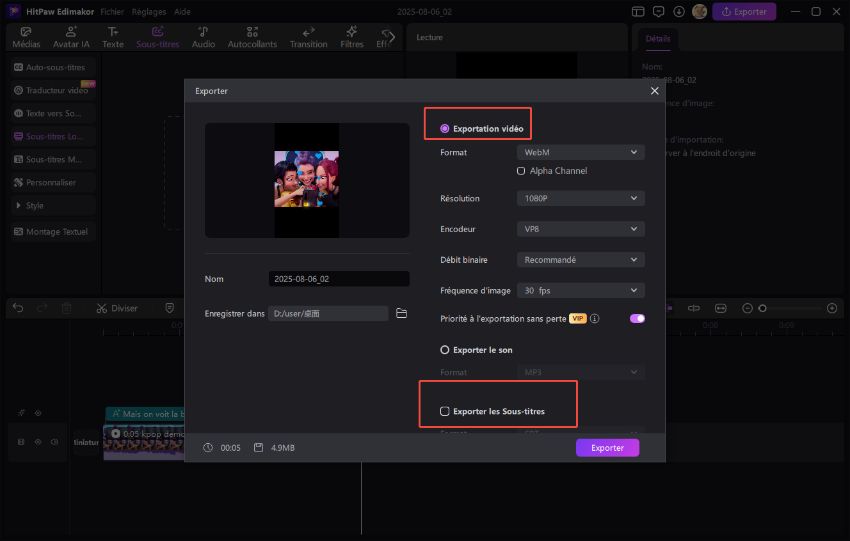Open the Avatar IA panel
Screen dimensions: 850x541
[71, 38]
